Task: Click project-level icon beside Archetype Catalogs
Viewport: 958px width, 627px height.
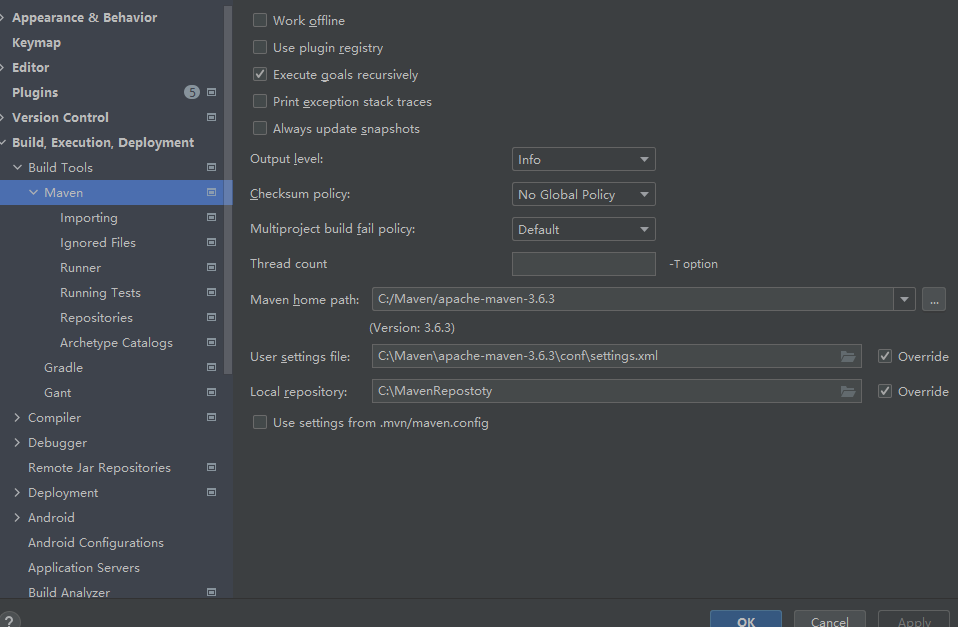Action: [x=211, y=343]
